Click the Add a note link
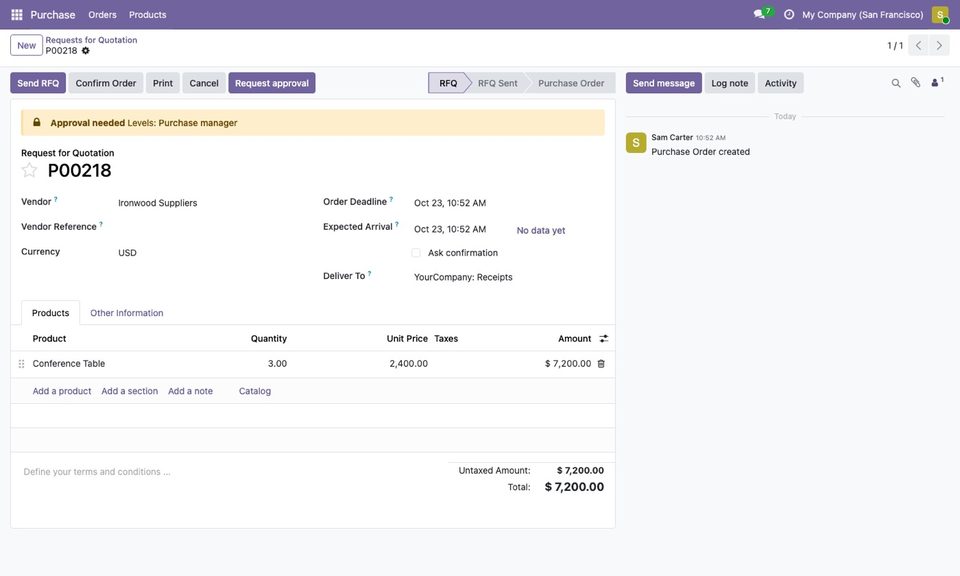The height and width of the screenshot is (576, 960). (x=190, y=391)
